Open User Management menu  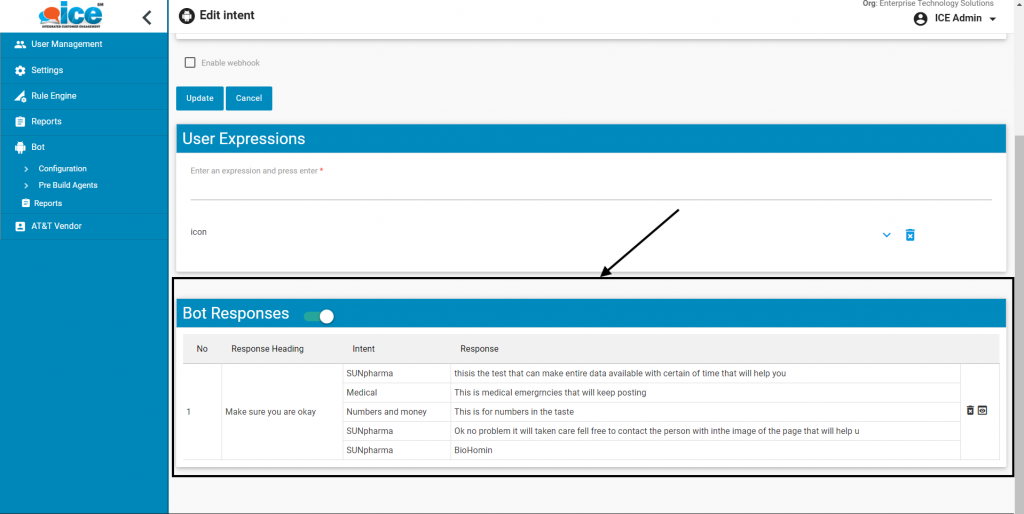[66, 44]
